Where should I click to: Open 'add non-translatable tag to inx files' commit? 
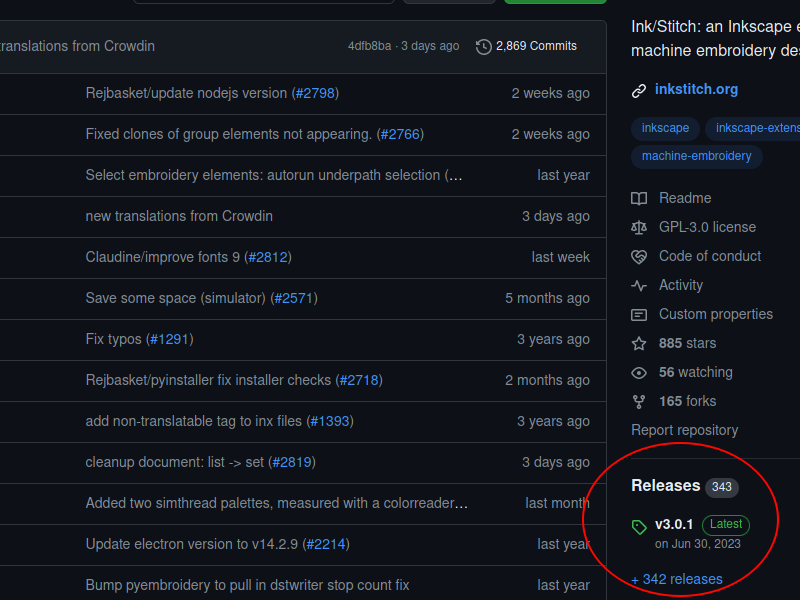coord(193,421)
